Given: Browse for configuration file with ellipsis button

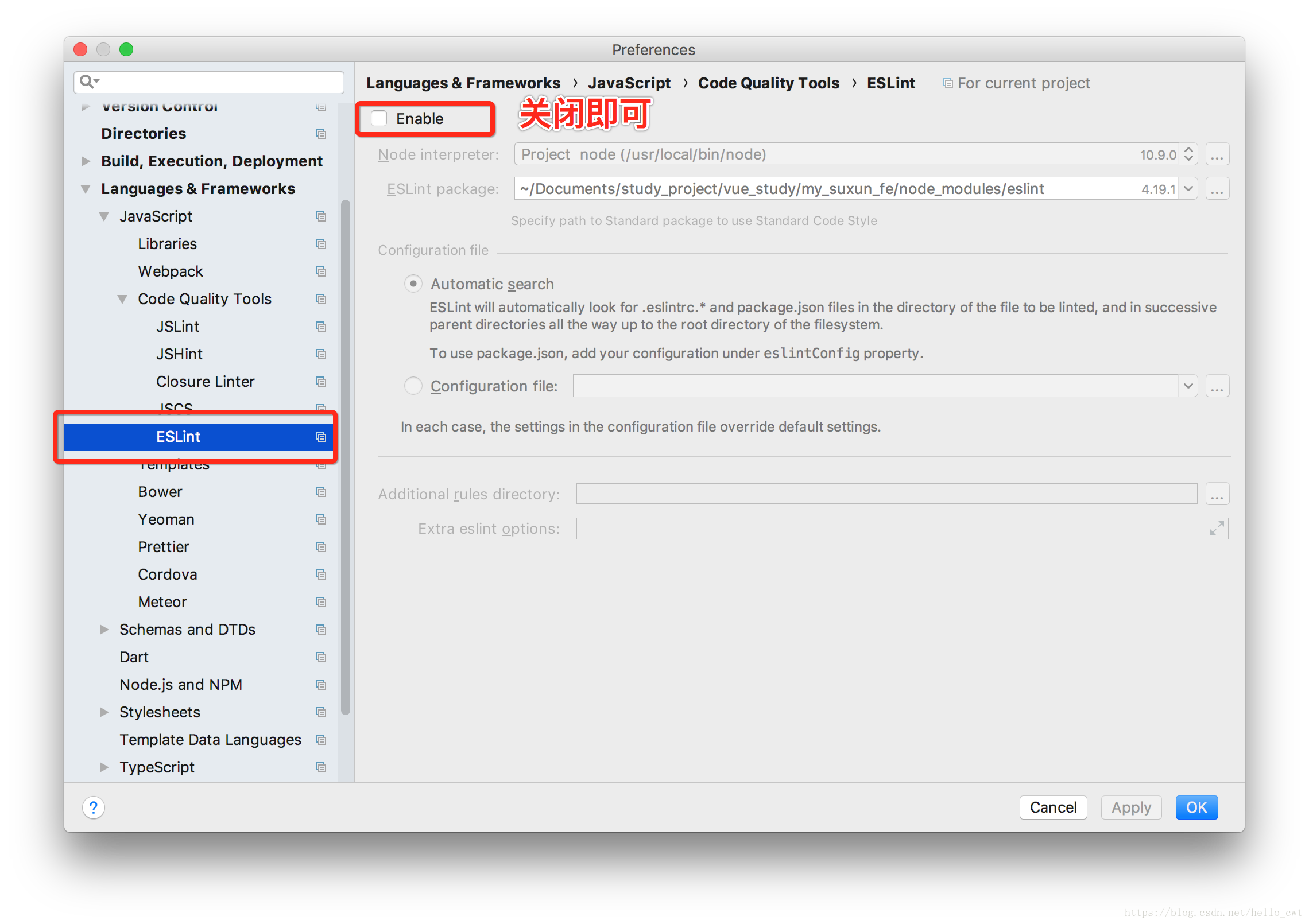Looking at the screenshot, I should 1217,386.
